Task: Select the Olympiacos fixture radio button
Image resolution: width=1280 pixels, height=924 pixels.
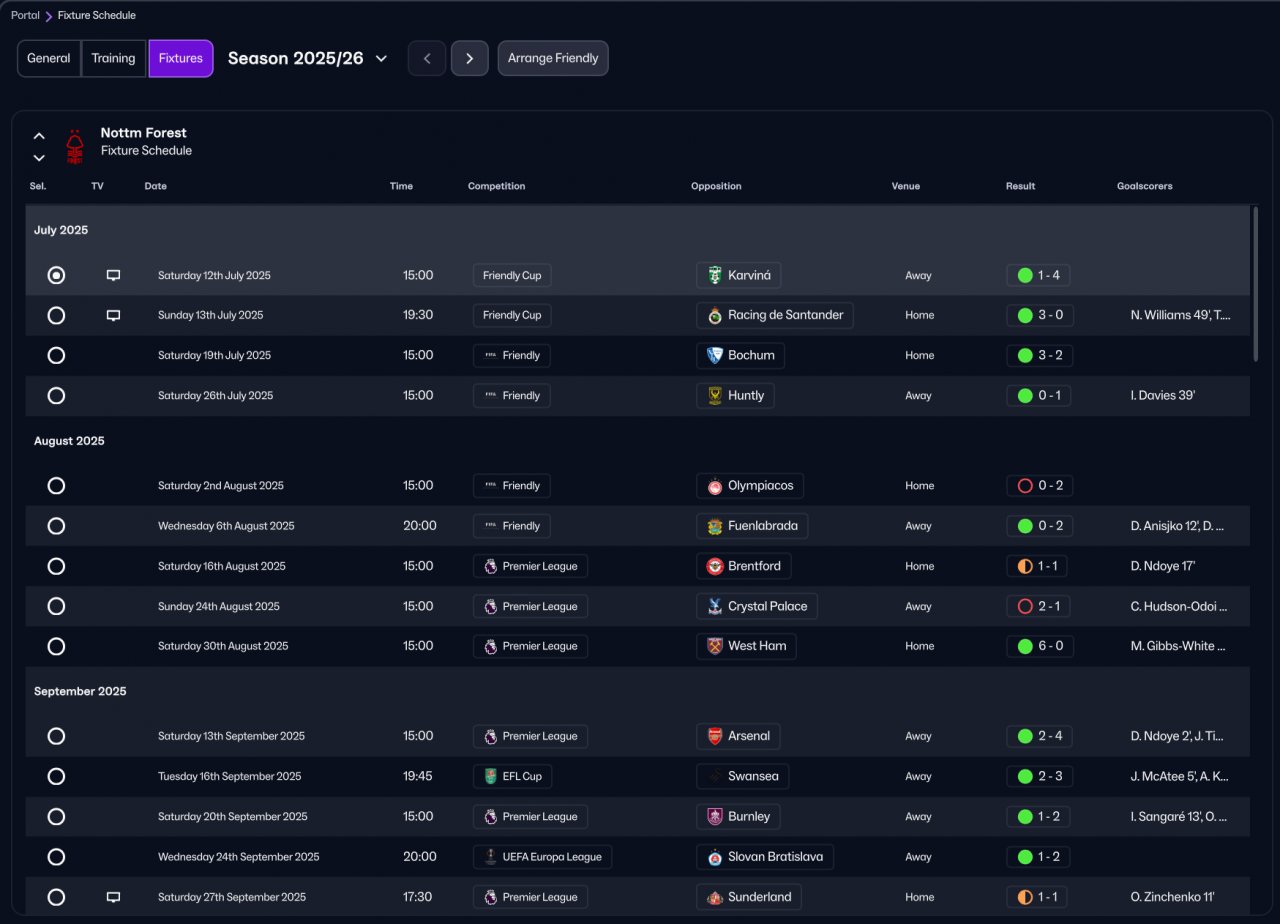Action: 56,486
